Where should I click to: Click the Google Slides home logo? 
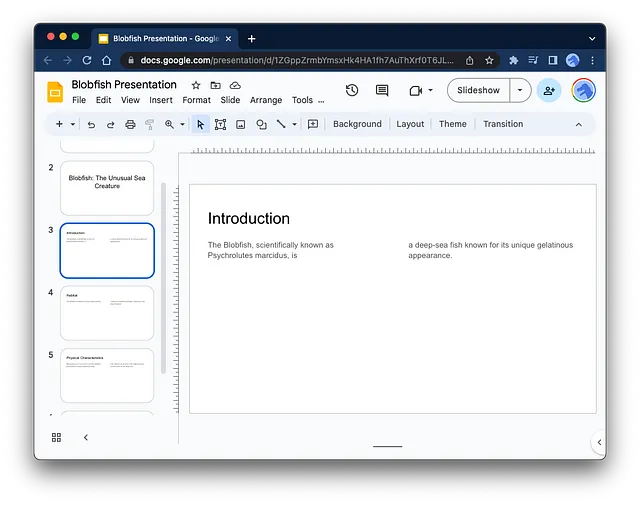[x=55, y=92]
